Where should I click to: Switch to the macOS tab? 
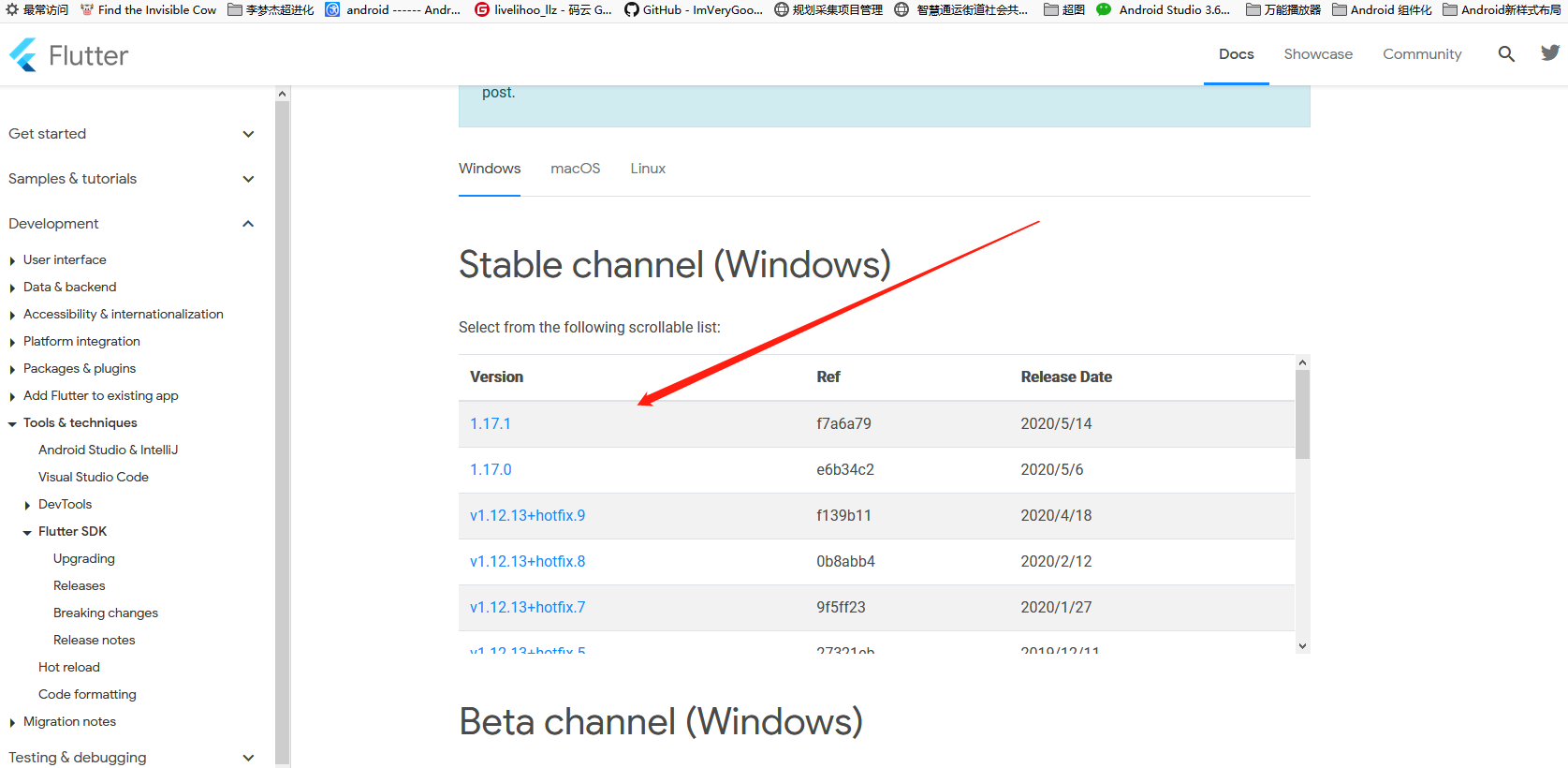click(576, 169)
